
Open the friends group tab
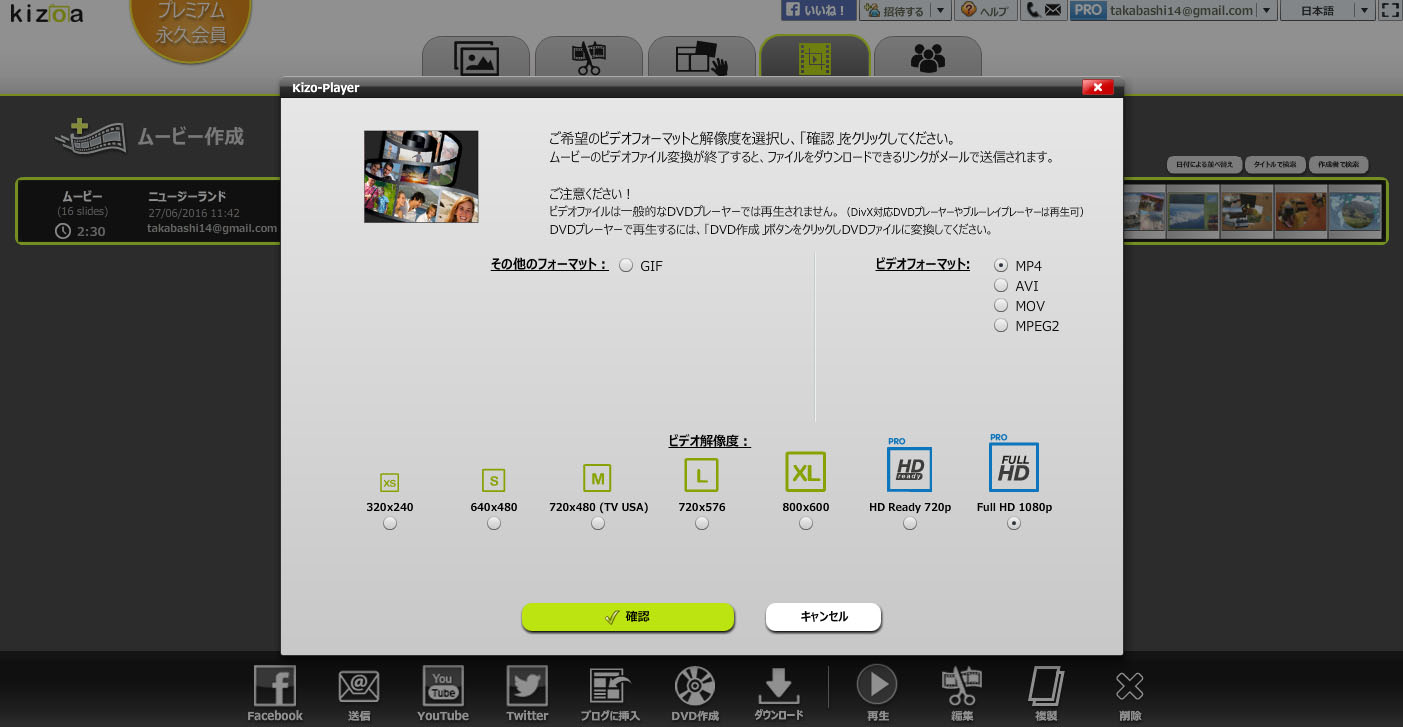(x=927, y=59)
